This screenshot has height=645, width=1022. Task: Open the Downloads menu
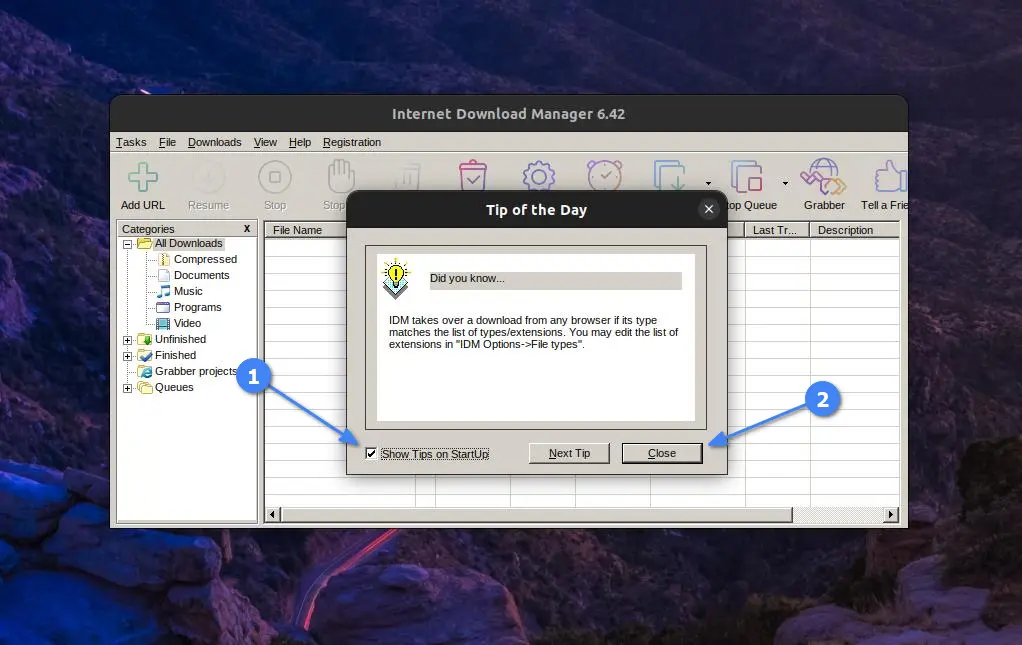[214, 142]
